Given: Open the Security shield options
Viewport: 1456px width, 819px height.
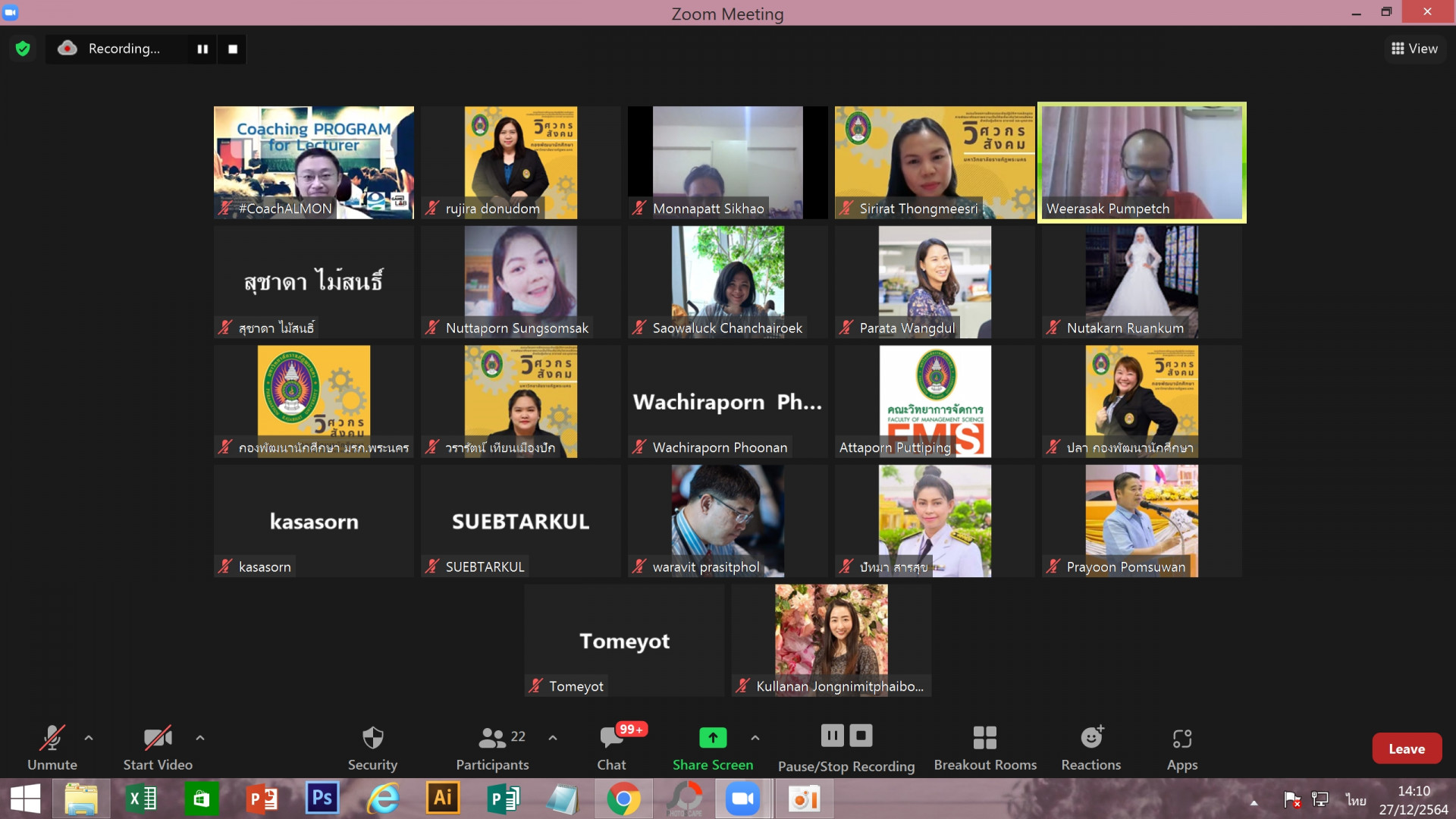Looking at the screenshot, I should click(x=372, y=747).
